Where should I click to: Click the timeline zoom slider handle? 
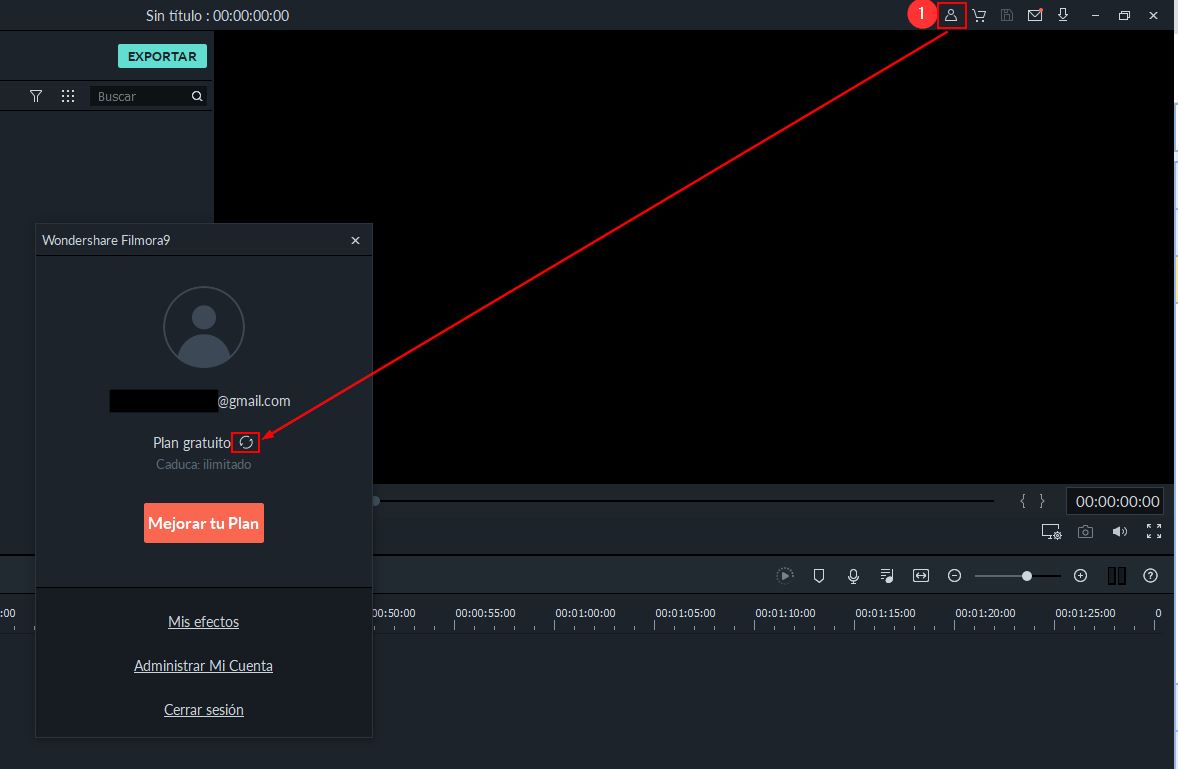point(1026,576)
